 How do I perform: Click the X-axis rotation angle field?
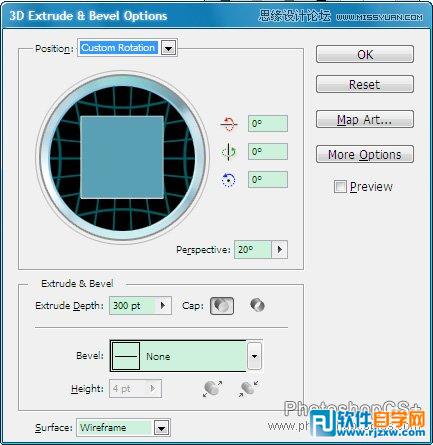[268, 124]
